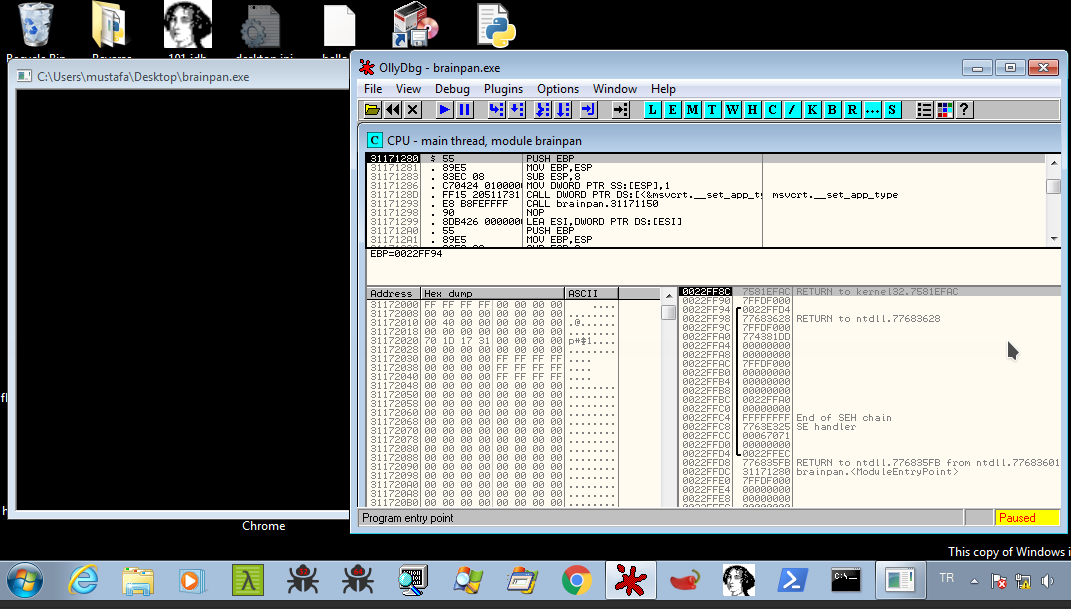Select the LEA ESI,DWORD PTR DS:[ESI] instruction
The height and width of the screenshot is (609, 1071).
pos(604,221)
